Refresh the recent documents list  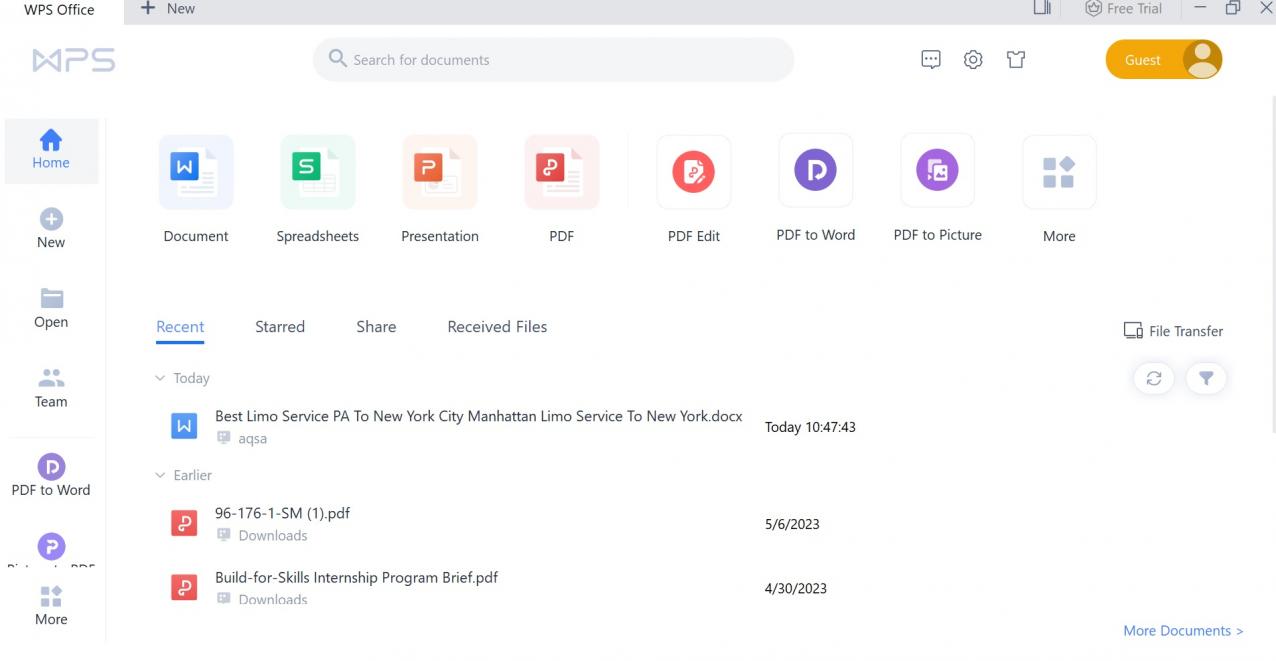1154,378
